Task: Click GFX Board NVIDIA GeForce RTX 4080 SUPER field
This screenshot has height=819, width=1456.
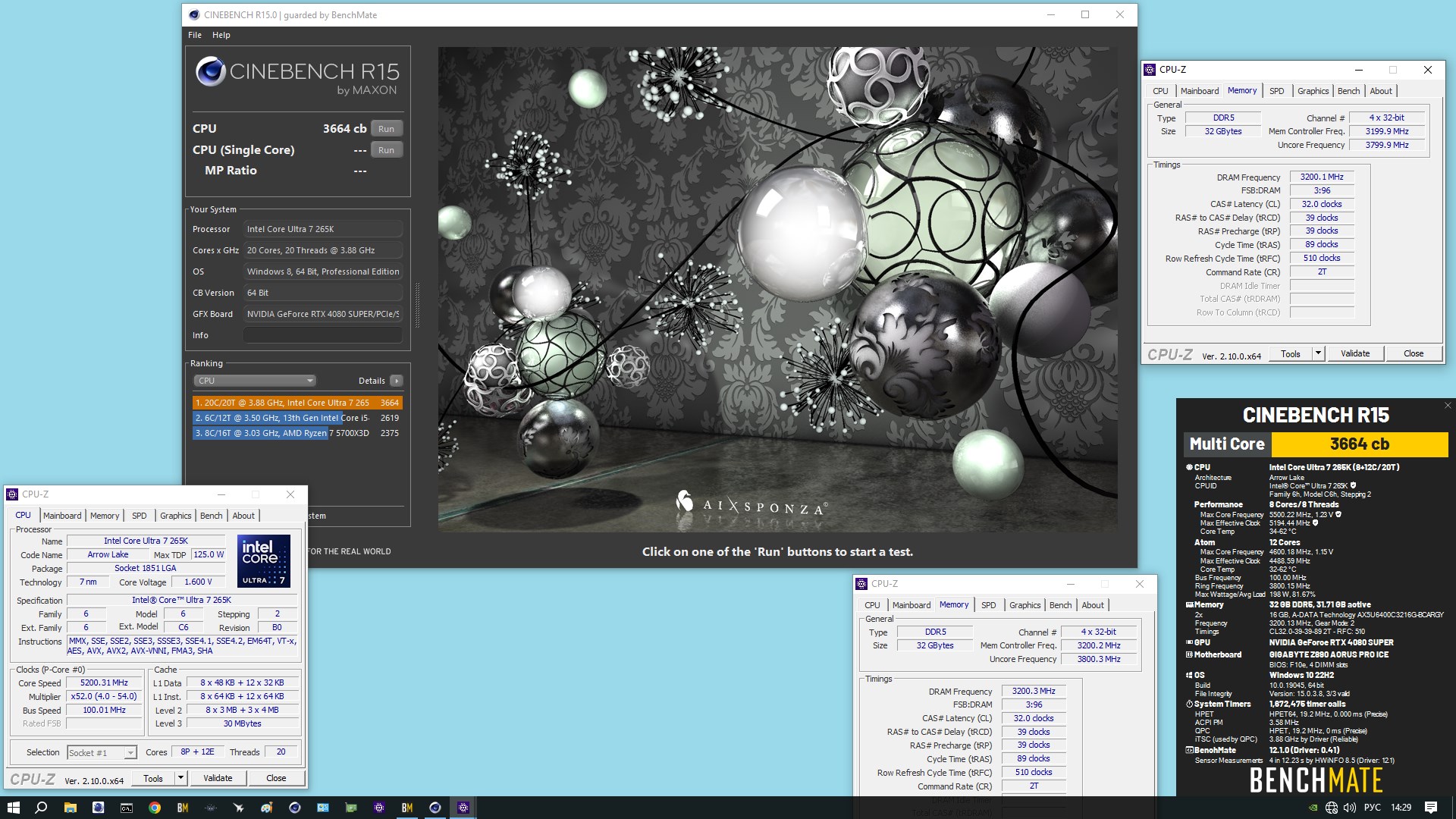Action: [x=323, y=314]
